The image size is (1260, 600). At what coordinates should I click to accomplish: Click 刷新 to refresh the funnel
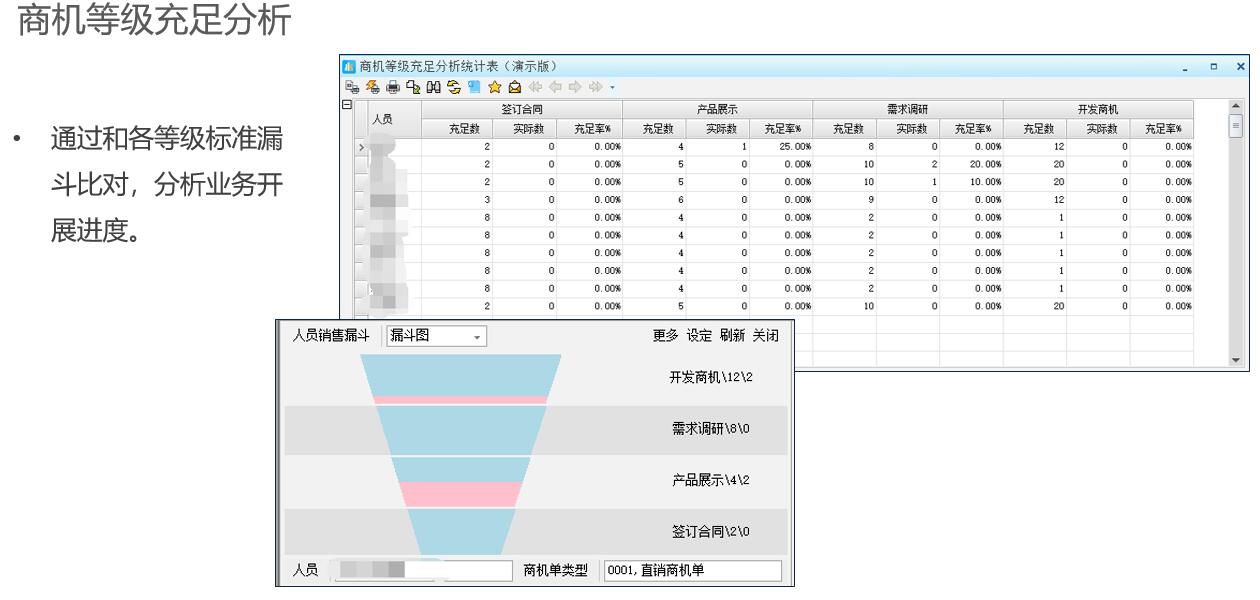click(x=732, y=336)
